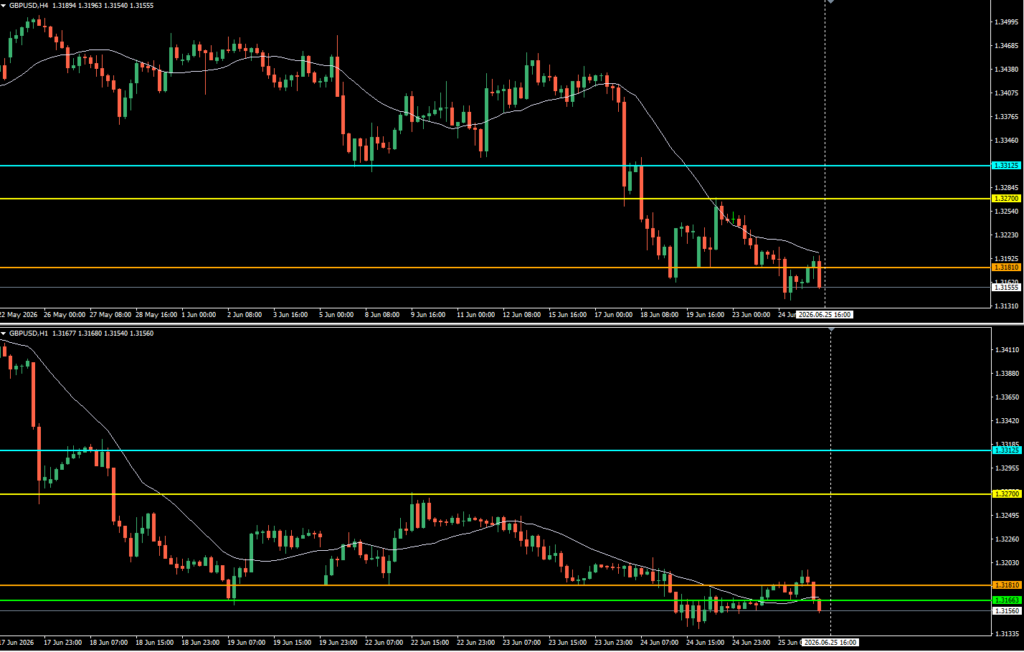Click orange 1.31810 price tag in H4 chart
Viewport: 1024px width, 652px height.
1006,268
